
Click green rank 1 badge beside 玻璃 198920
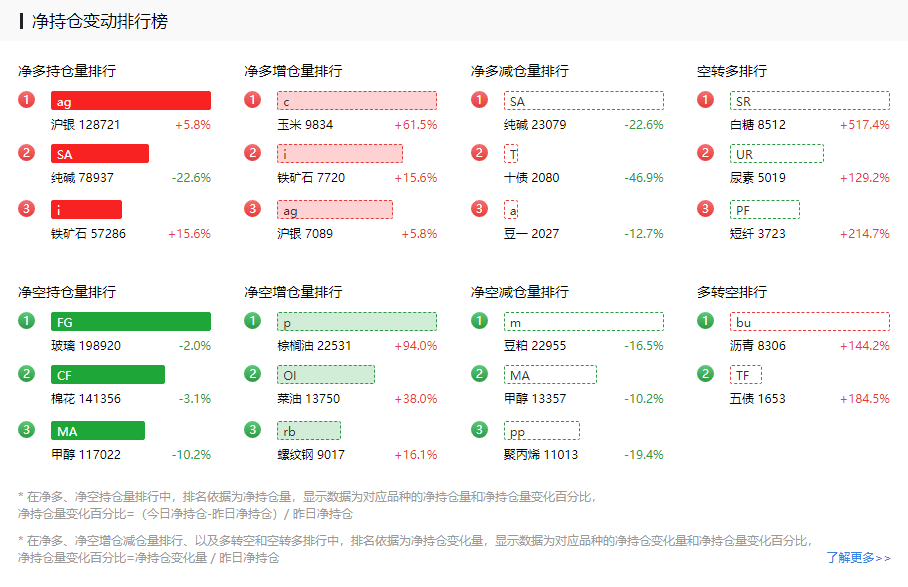[x=26, y=321]
